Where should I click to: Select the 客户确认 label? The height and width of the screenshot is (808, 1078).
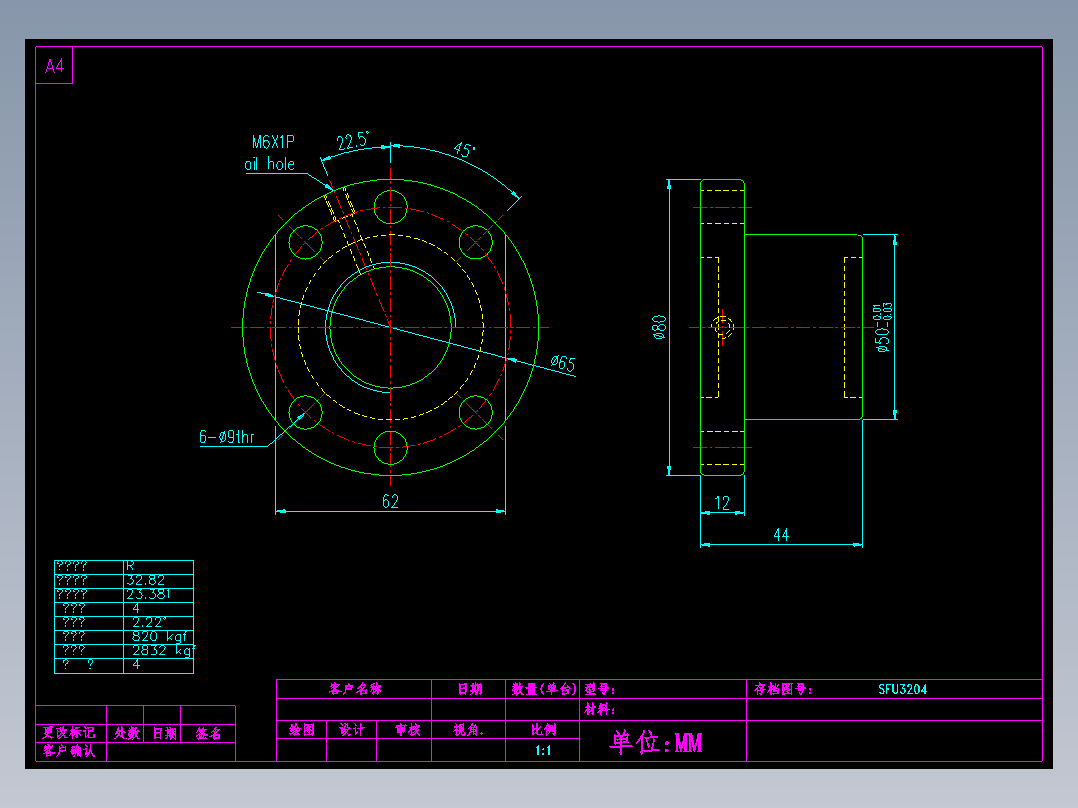(69, 750)
